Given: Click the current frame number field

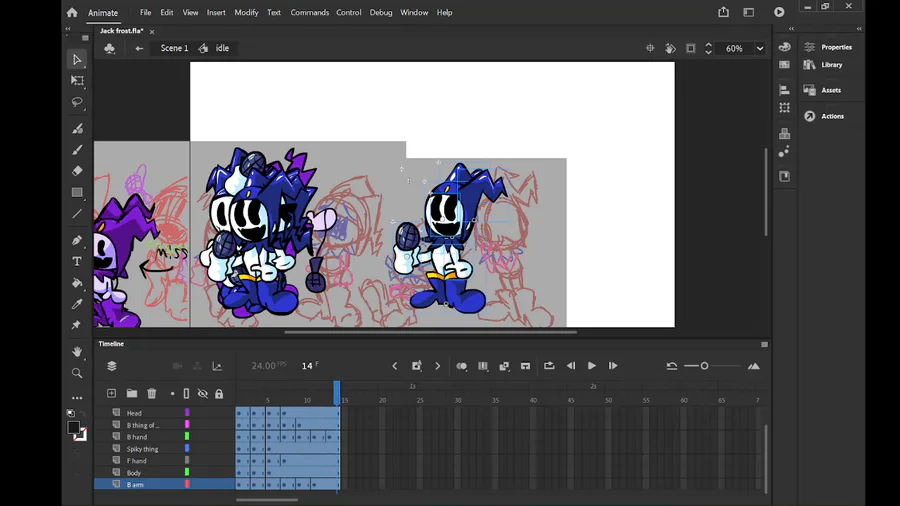Looking at the screenshot, I should click(x=309, y=366).
